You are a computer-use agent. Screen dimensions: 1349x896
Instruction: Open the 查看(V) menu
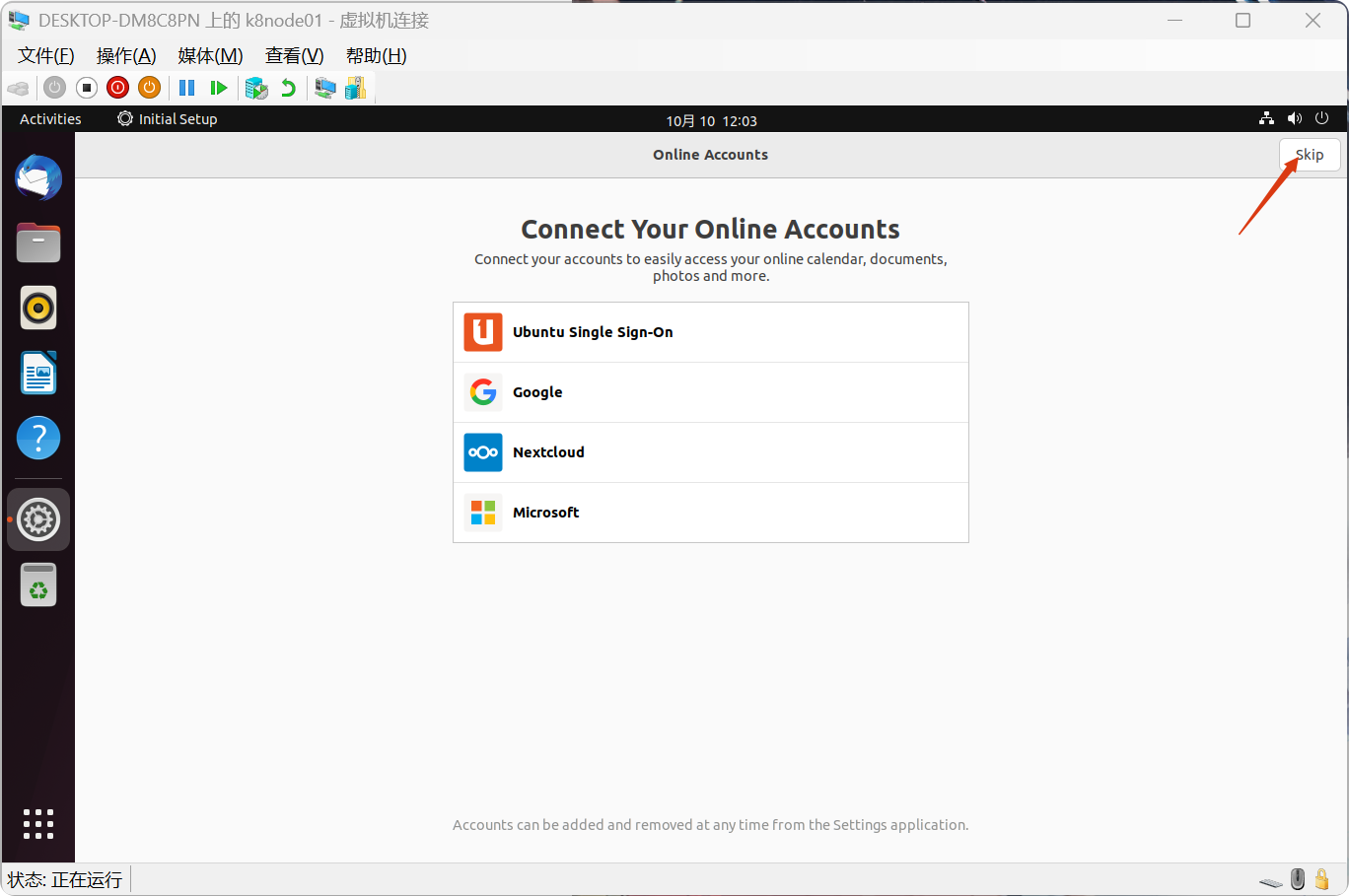[294, 56]
